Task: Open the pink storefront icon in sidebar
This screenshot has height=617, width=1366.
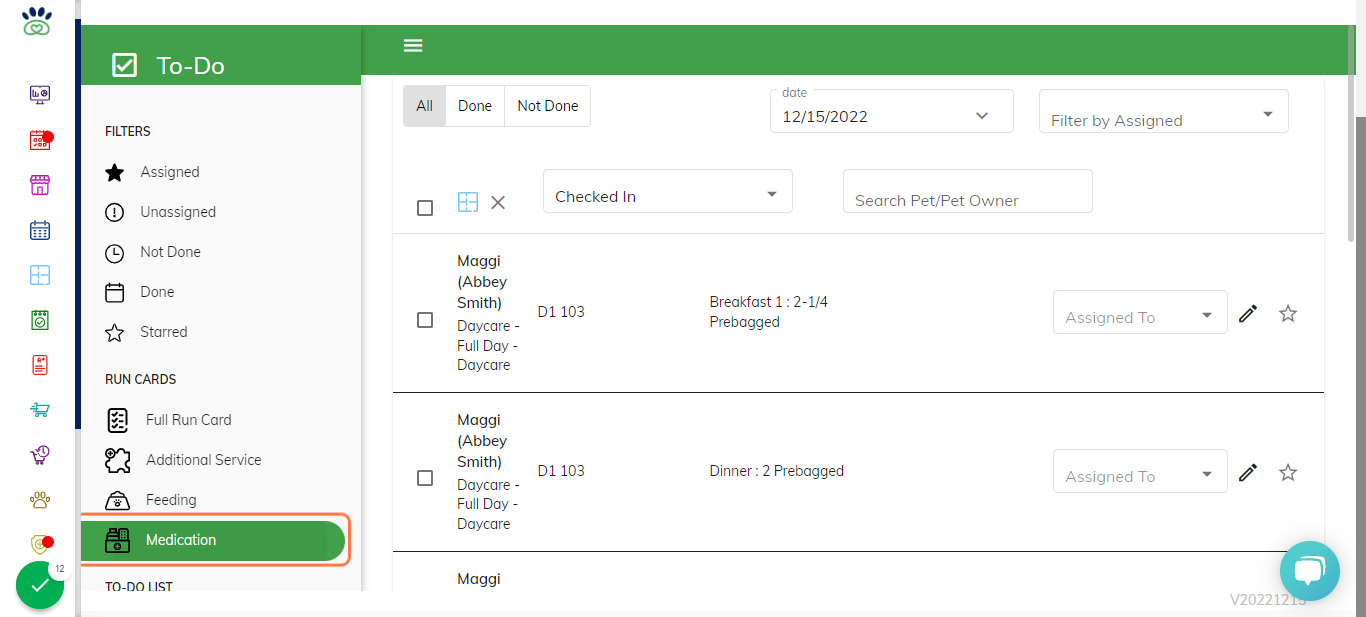Action: 39,185
